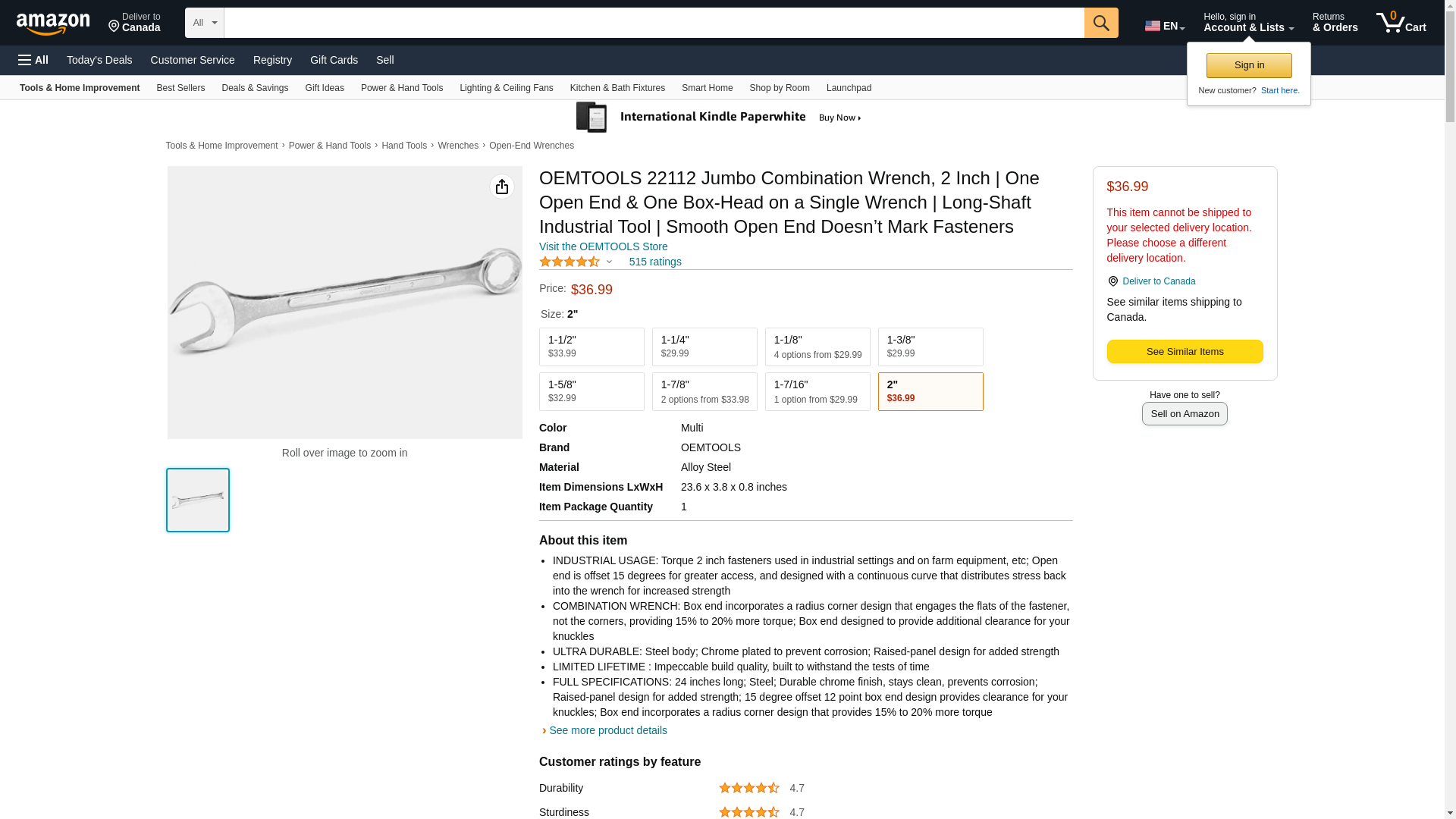Open the search category All dropdown
Image resolution: width=1456 pixels, height=819 pixels.
[204, 23]
